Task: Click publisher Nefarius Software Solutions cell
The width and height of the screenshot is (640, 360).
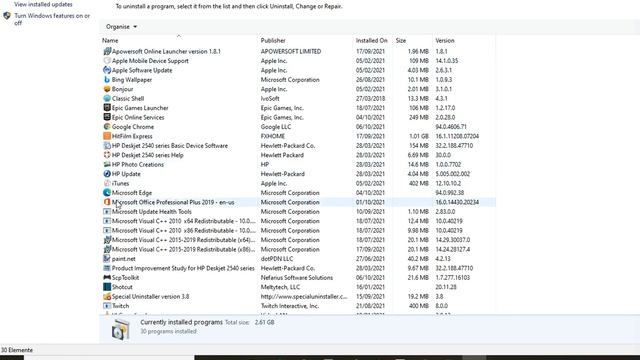Action: 297,278
